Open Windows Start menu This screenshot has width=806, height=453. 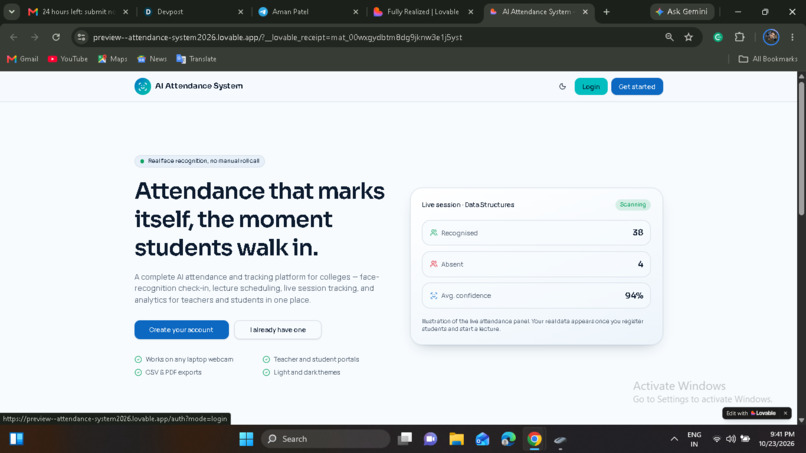click(x=246, y=439)
